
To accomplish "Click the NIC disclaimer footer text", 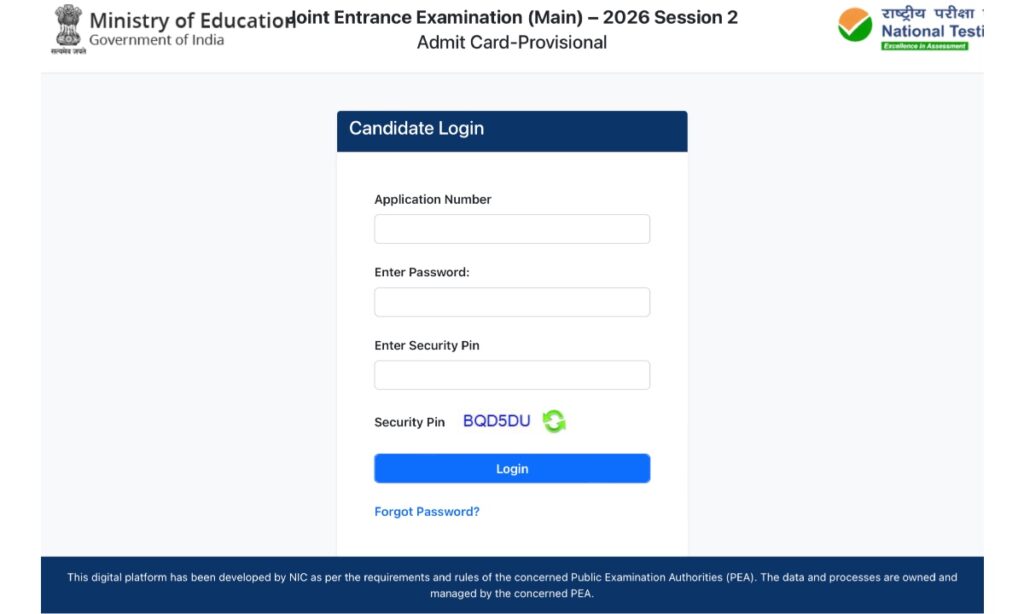I will [512, 584].
